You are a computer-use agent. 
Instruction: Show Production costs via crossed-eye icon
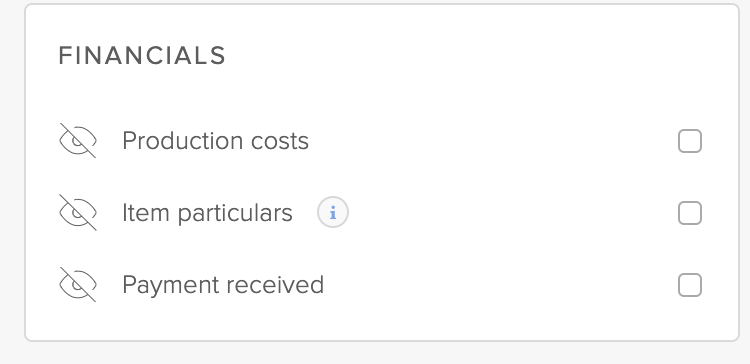(x=77, y=141)
